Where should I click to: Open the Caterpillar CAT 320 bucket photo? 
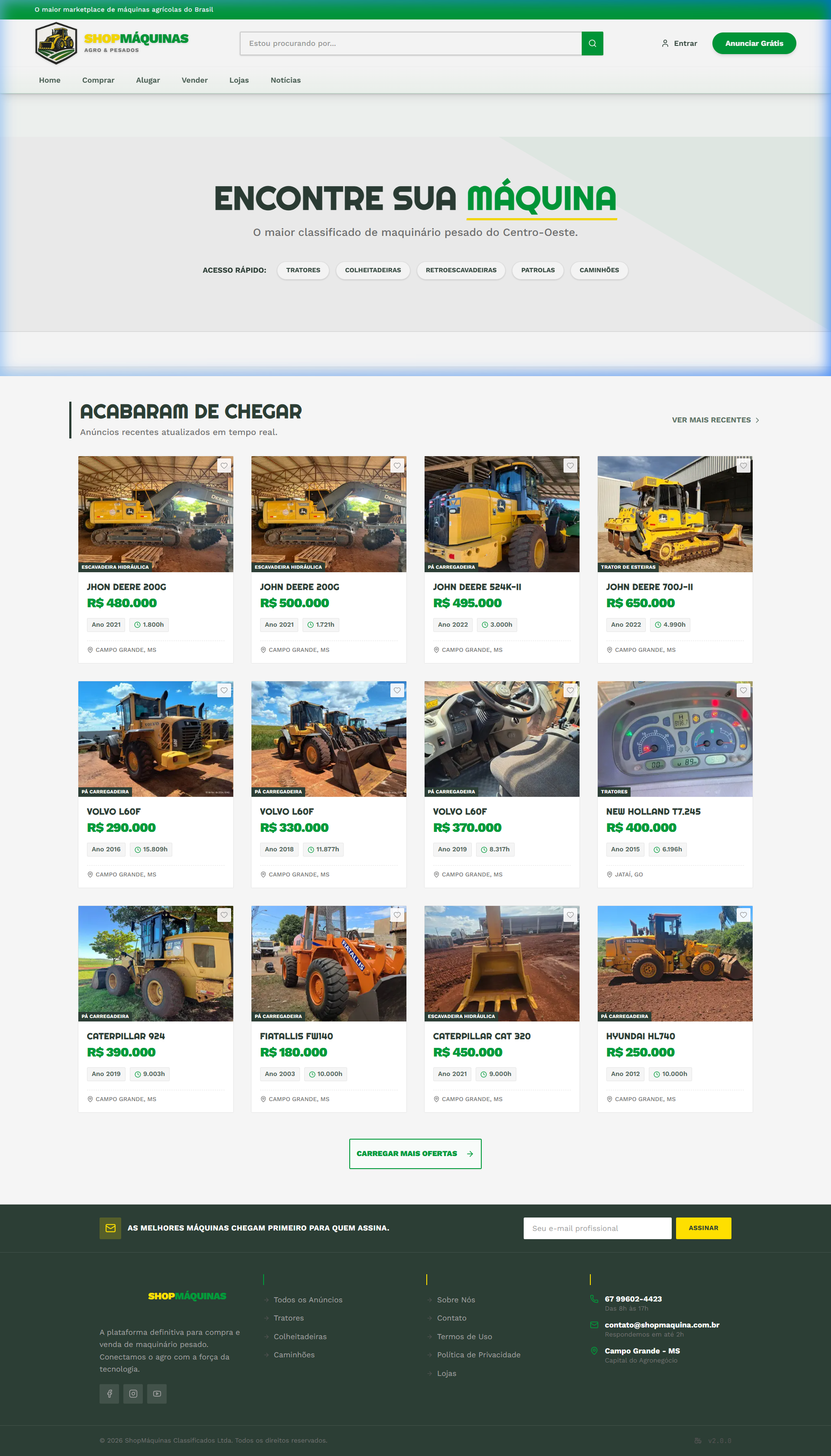(502, 963)
